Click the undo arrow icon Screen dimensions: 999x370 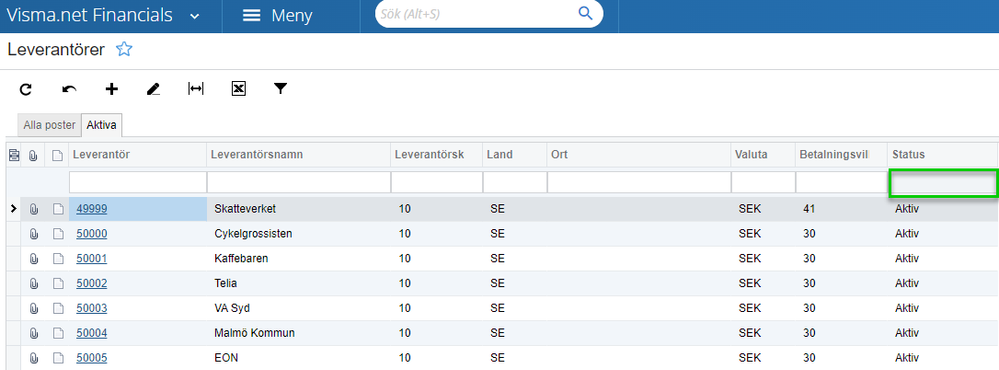[69, 89]
